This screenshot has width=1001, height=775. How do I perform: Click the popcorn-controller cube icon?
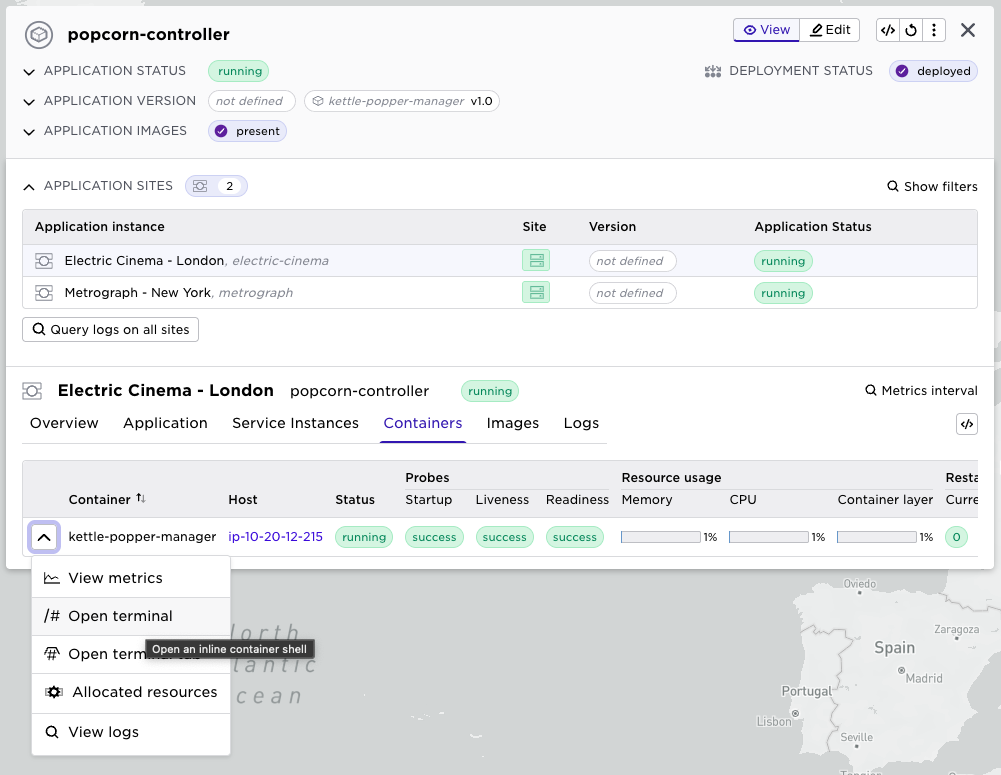[39, 35]
